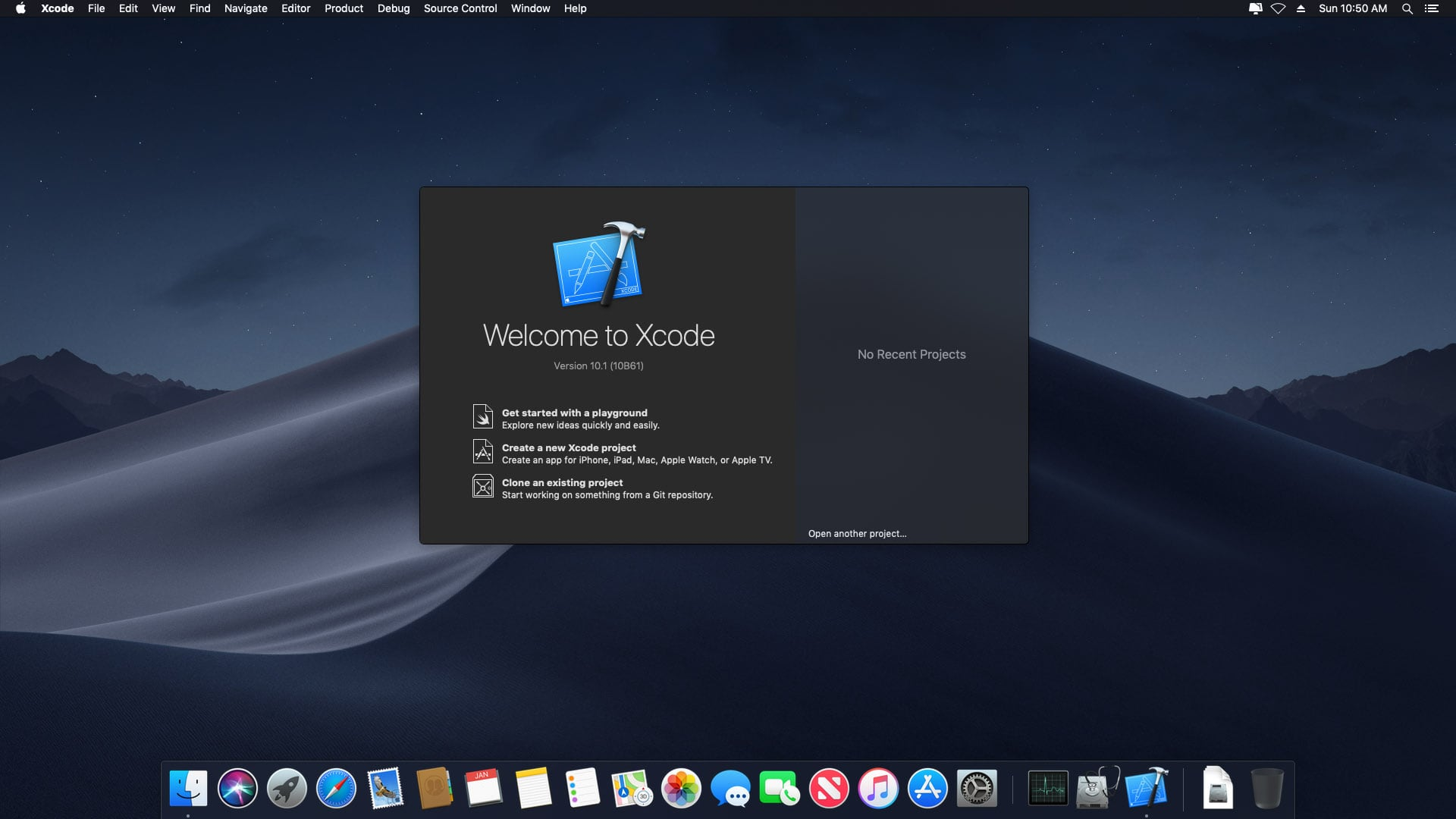1456x819 pixels.
Task: Click the Product menu item
Action: click(343, 8)
